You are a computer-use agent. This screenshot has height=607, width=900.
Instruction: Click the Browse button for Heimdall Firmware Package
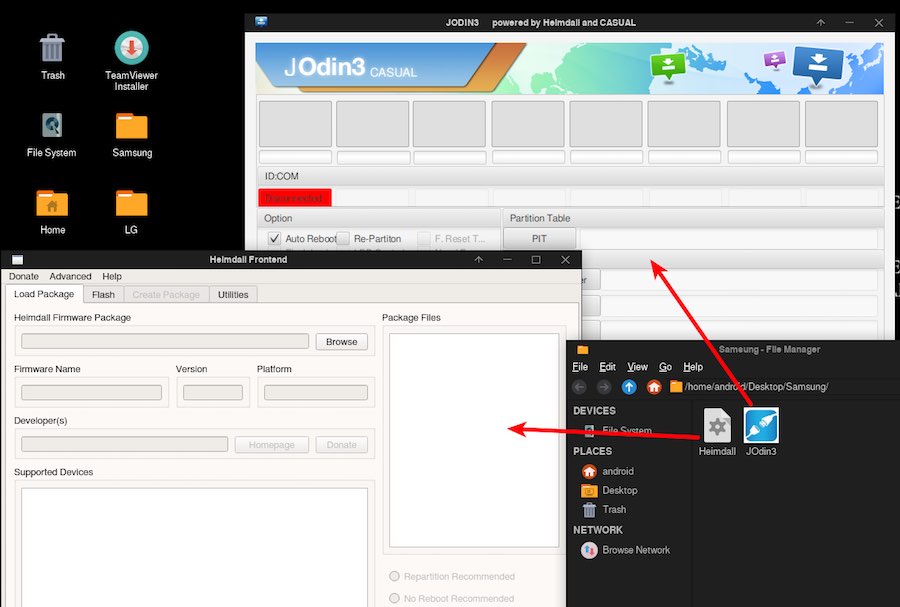point(341,341)
